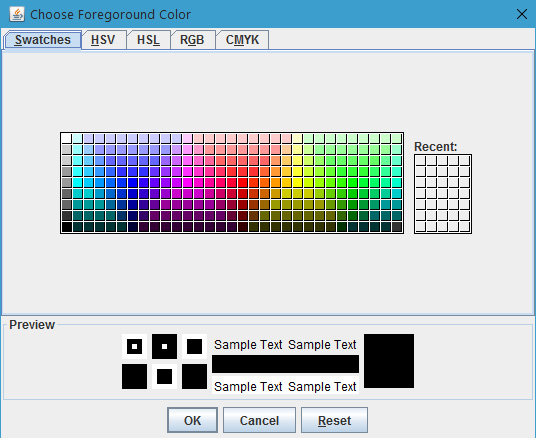This screenshot has height=438, width=536.
Task: Switch to the HSV tab
Action: (x=103, y=40)
